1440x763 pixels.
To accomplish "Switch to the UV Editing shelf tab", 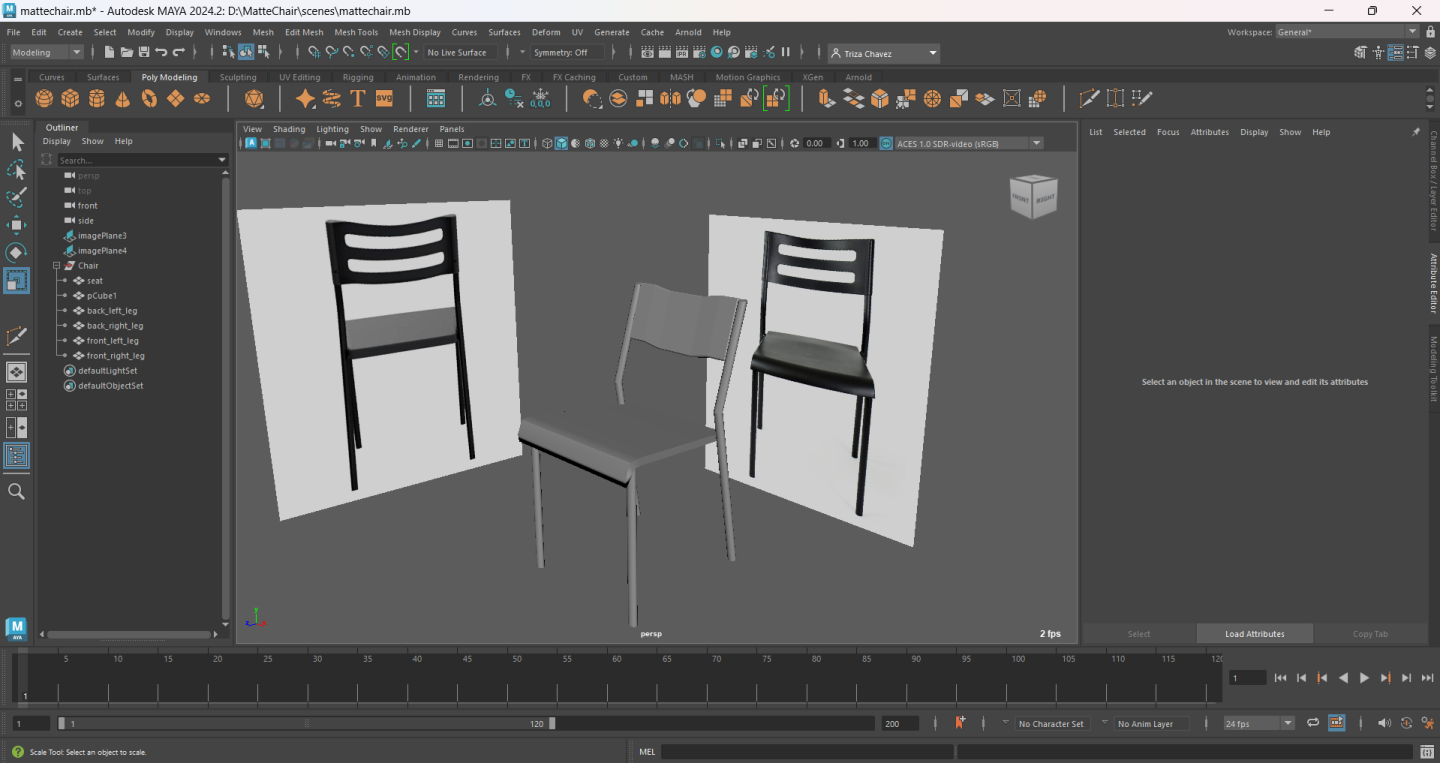I will [300, 77].
